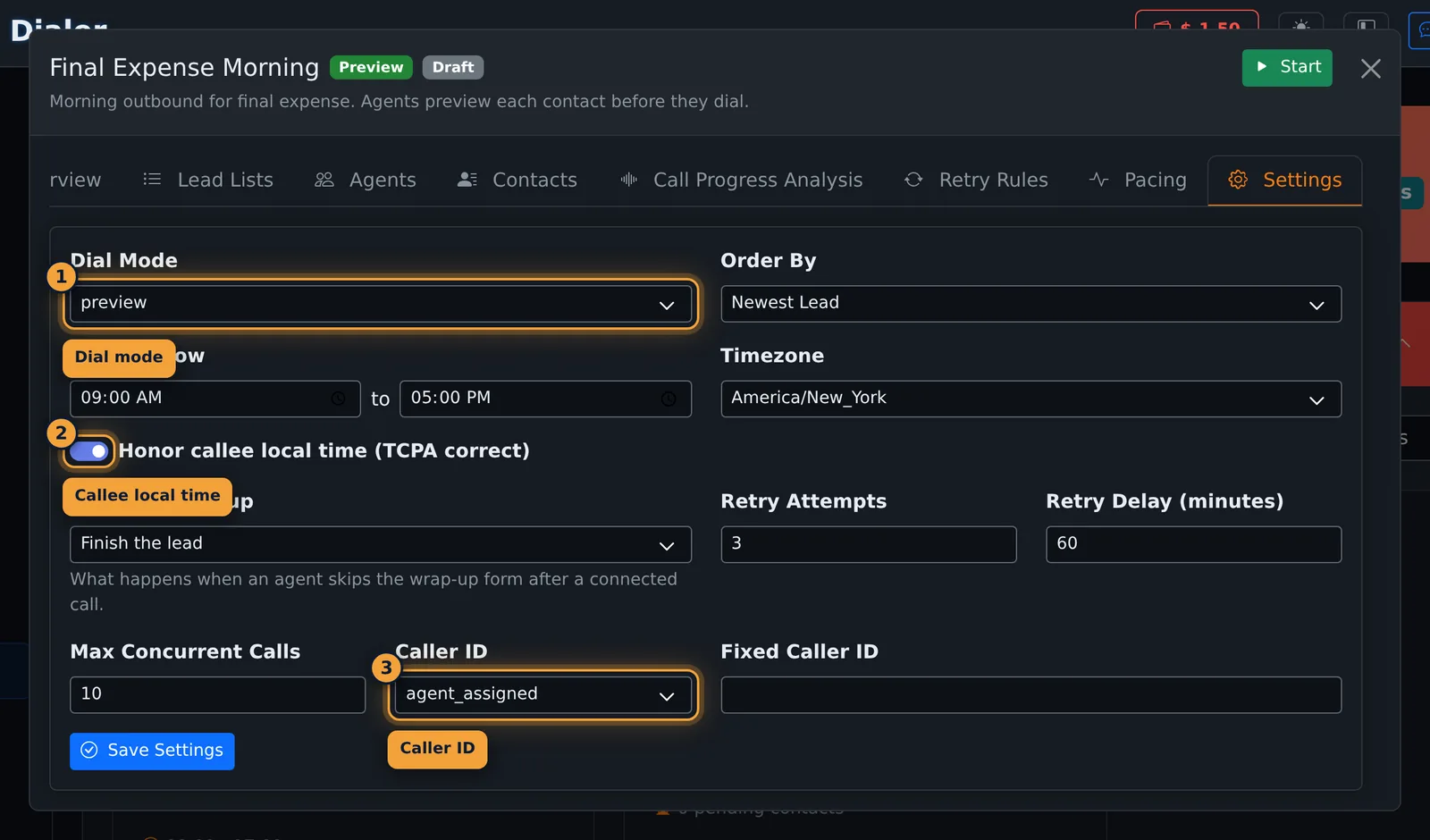Focus the Max Concurrent Calls field
This screenshot has width=1430, height=840.
pos(217,695)
